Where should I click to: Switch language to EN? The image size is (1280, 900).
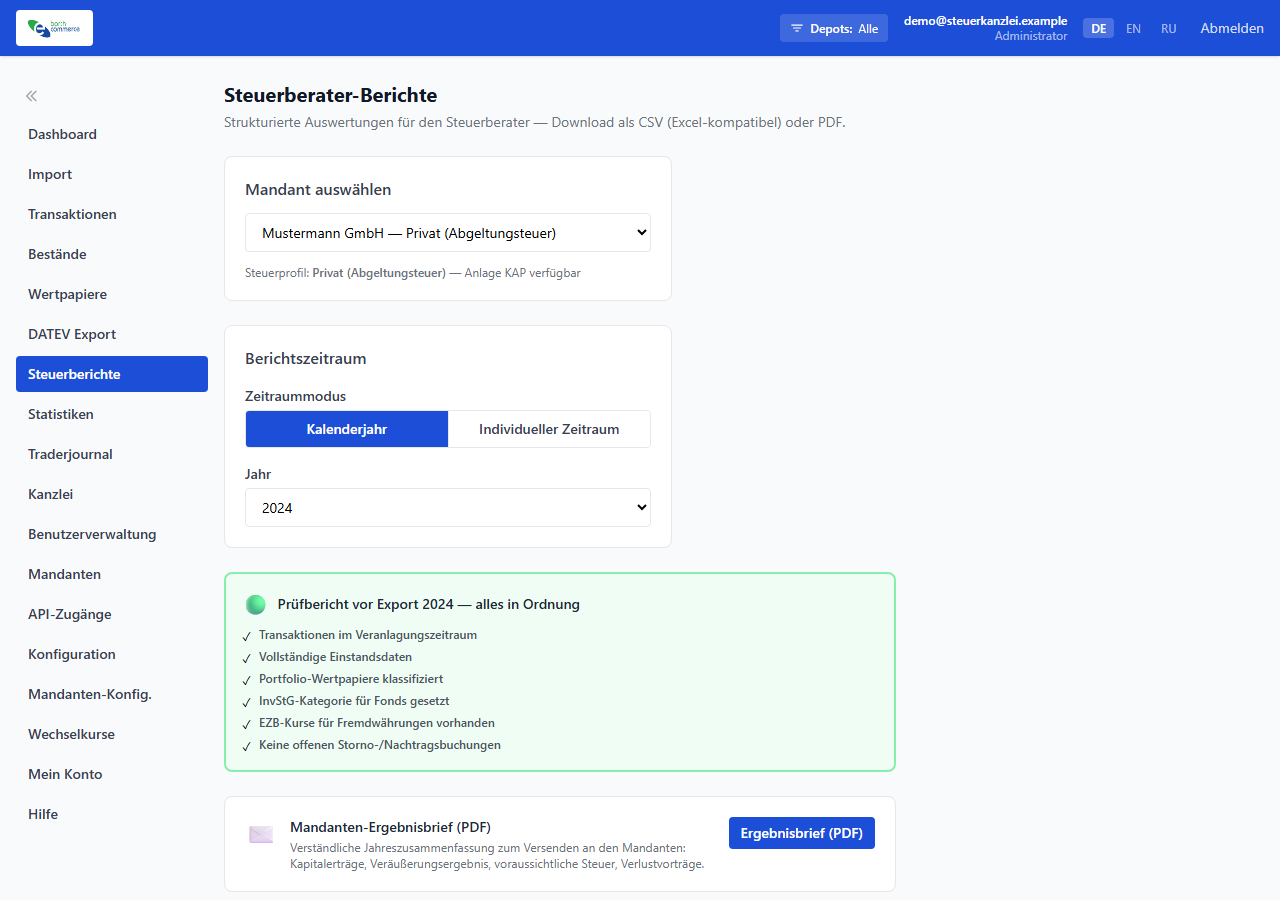[x=1133, y=29]
